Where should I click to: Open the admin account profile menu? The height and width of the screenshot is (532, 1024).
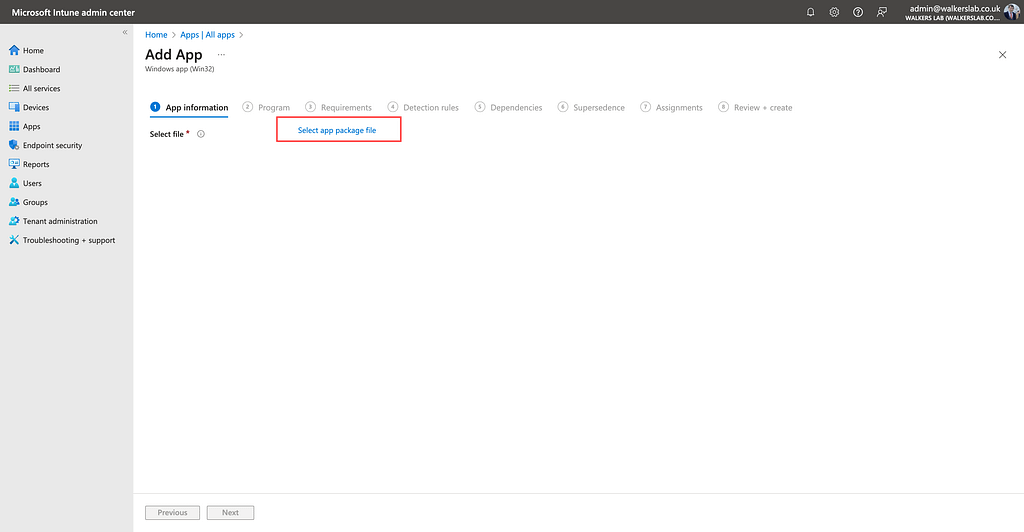pyautogui.click(x=1012, y=12)
